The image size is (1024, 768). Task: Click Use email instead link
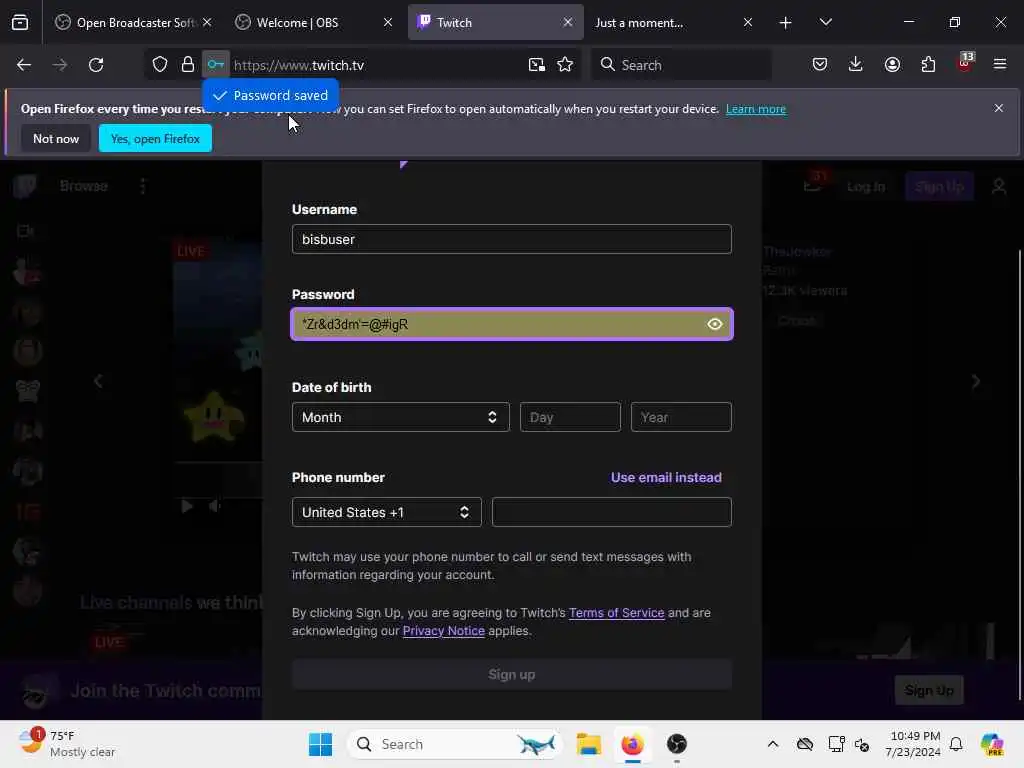[x=666, y=477]
